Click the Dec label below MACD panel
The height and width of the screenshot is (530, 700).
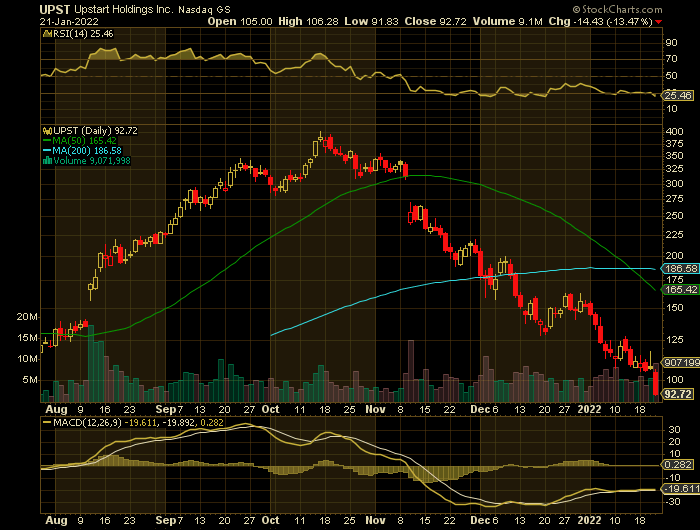tap(481, 521)
